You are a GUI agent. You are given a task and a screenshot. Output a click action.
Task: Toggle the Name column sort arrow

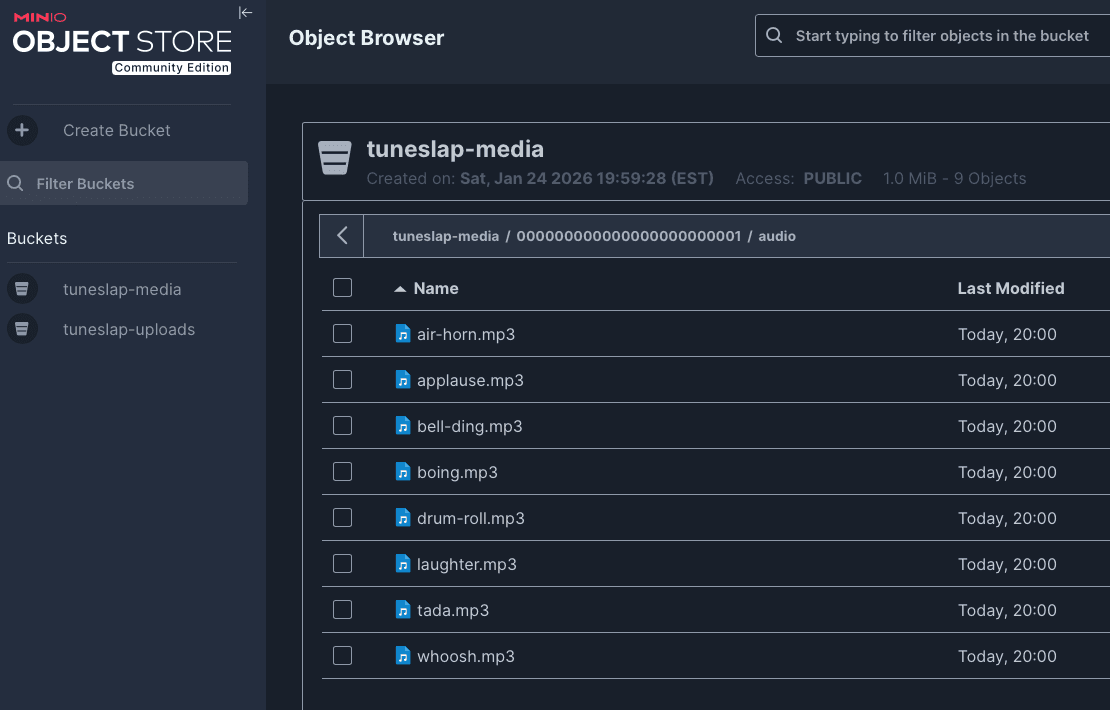click(x=399, y=288)
